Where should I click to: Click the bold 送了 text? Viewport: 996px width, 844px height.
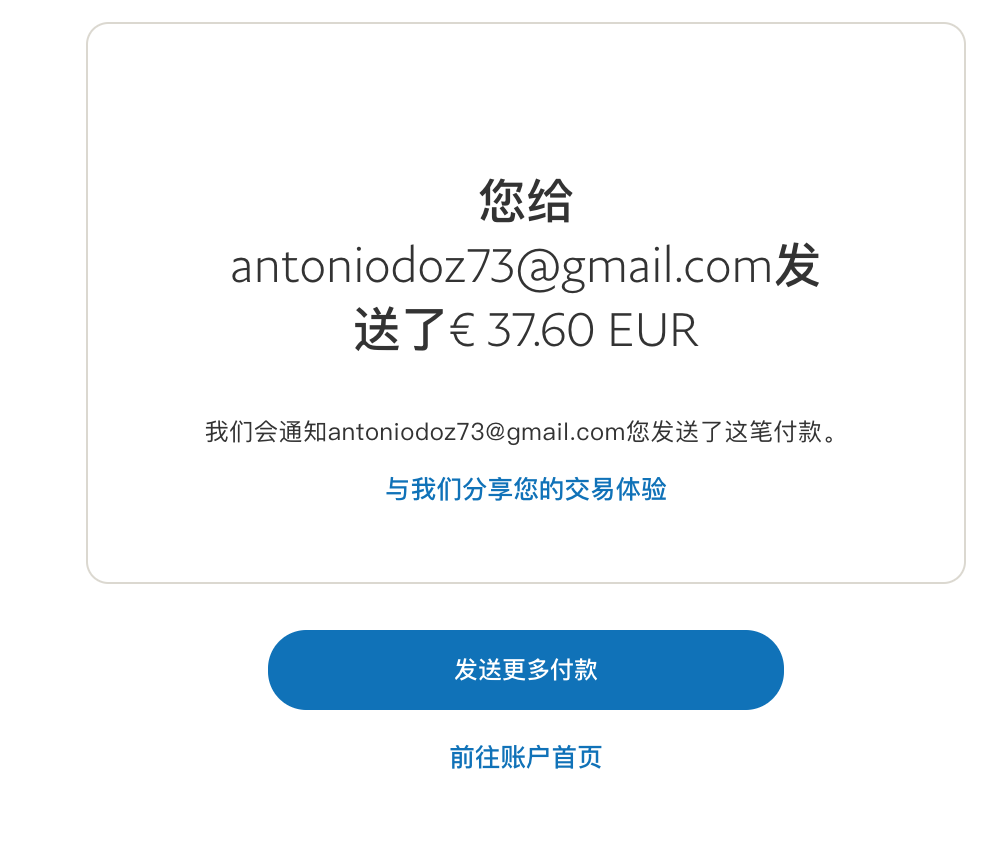tap(400, 330)
